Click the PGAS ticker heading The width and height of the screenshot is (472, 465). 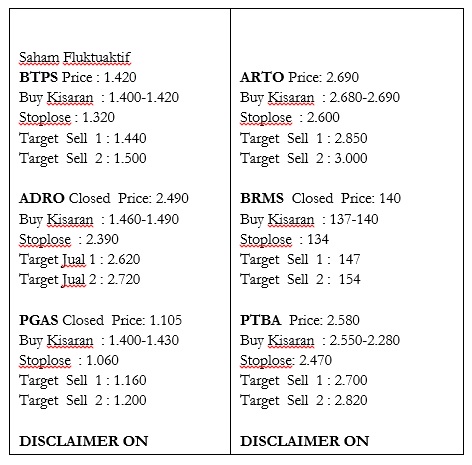pos(39,320)
